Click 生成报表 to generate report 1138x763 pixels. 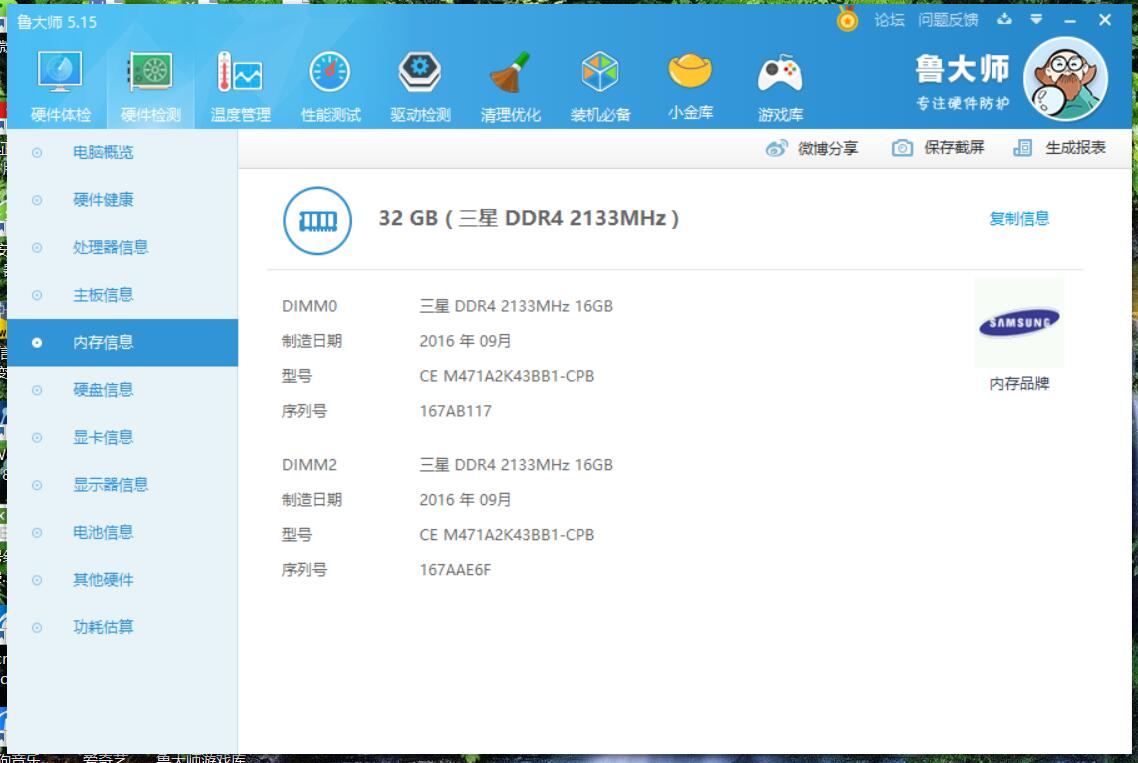tap(1060, 148)
